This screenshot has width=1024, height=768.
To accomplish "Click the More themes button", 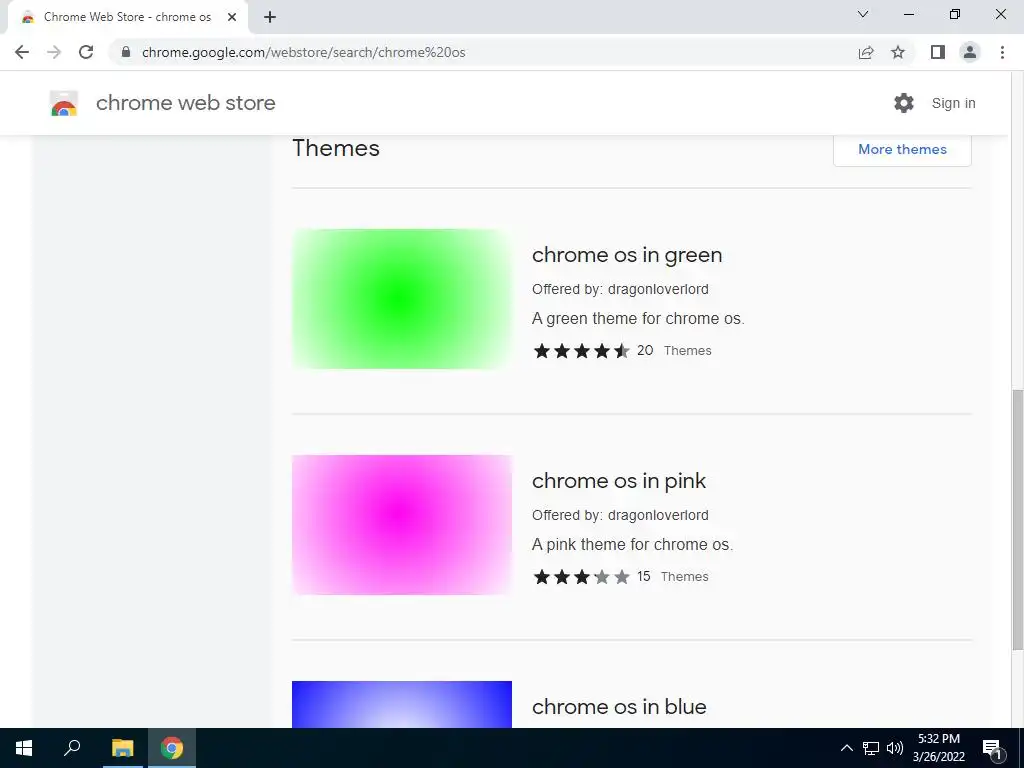I will coord(903,150).
